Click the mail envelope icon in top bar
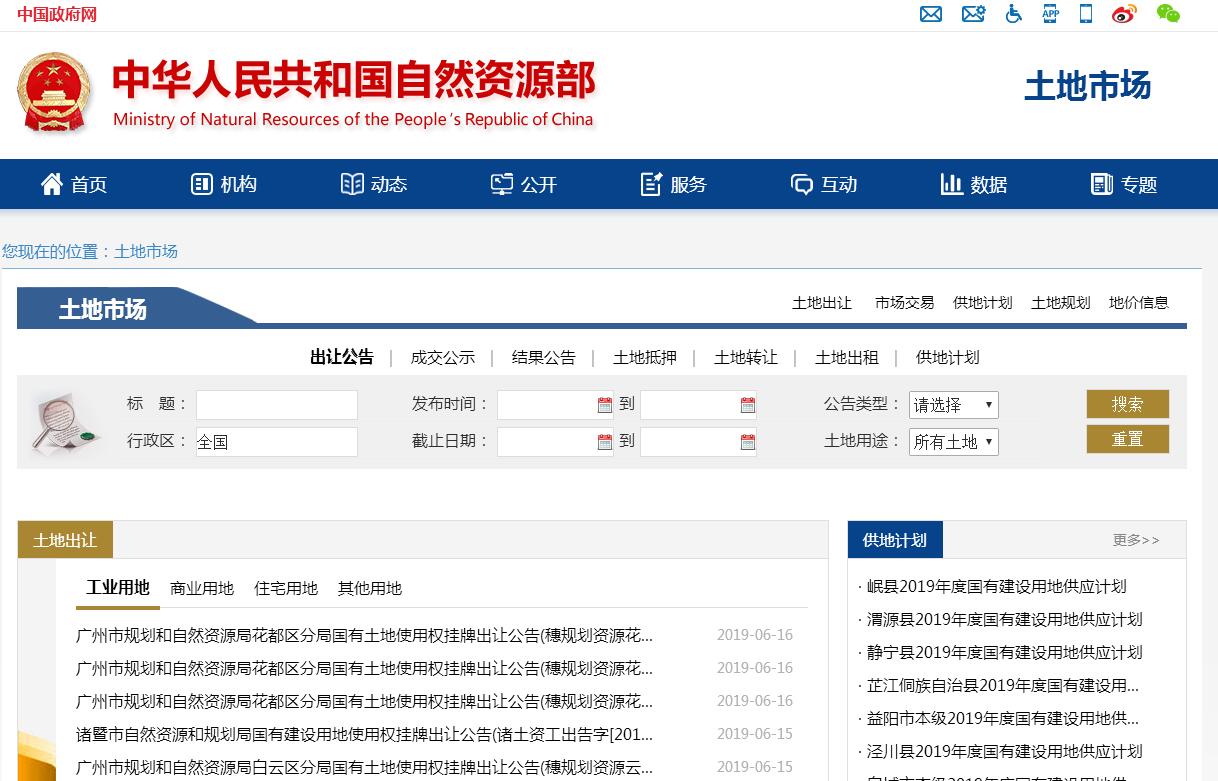1218x781 pixels. click(x=931, y=14)
